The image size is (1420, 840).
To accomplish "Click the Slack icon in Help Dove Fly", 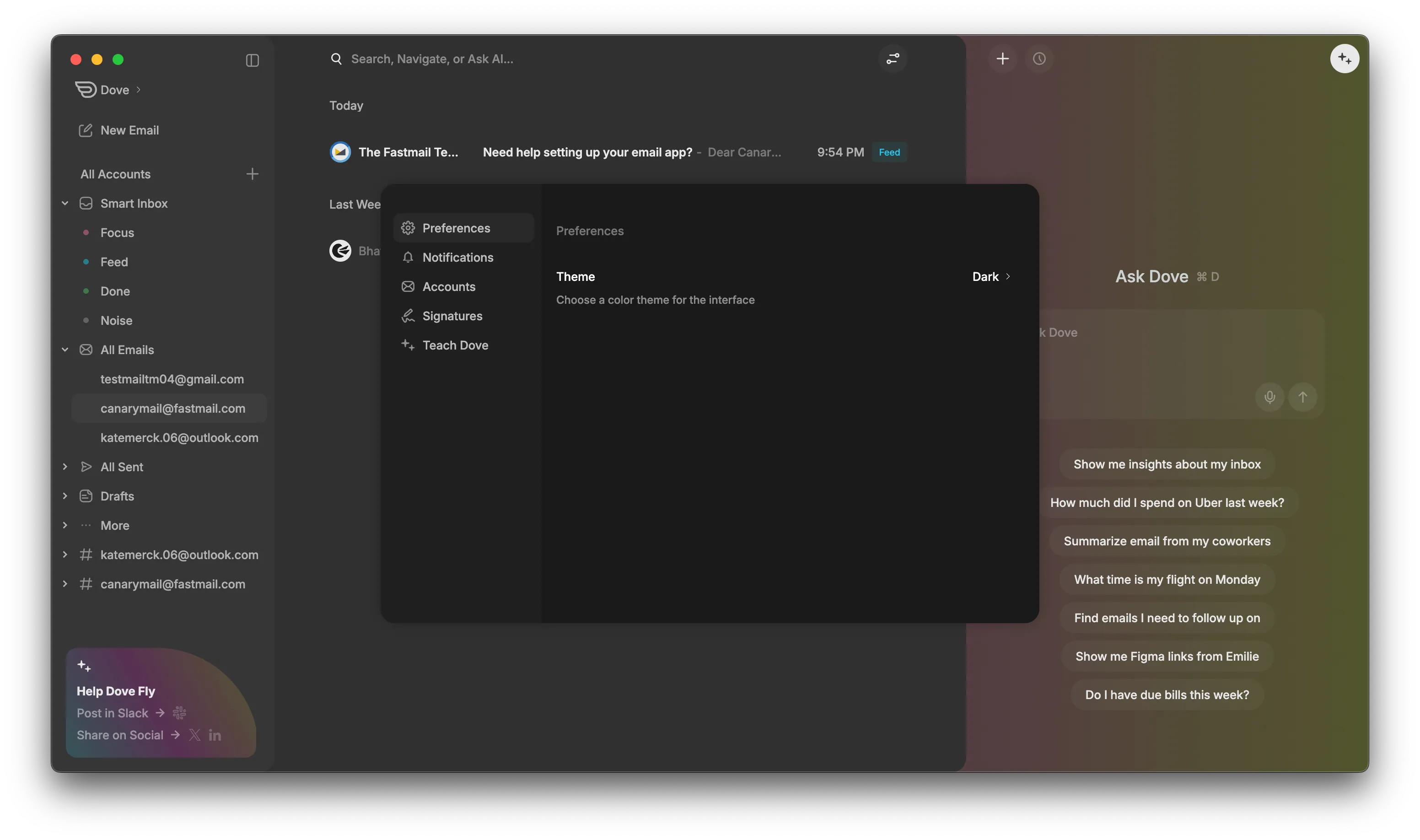I will coord(179,713).
